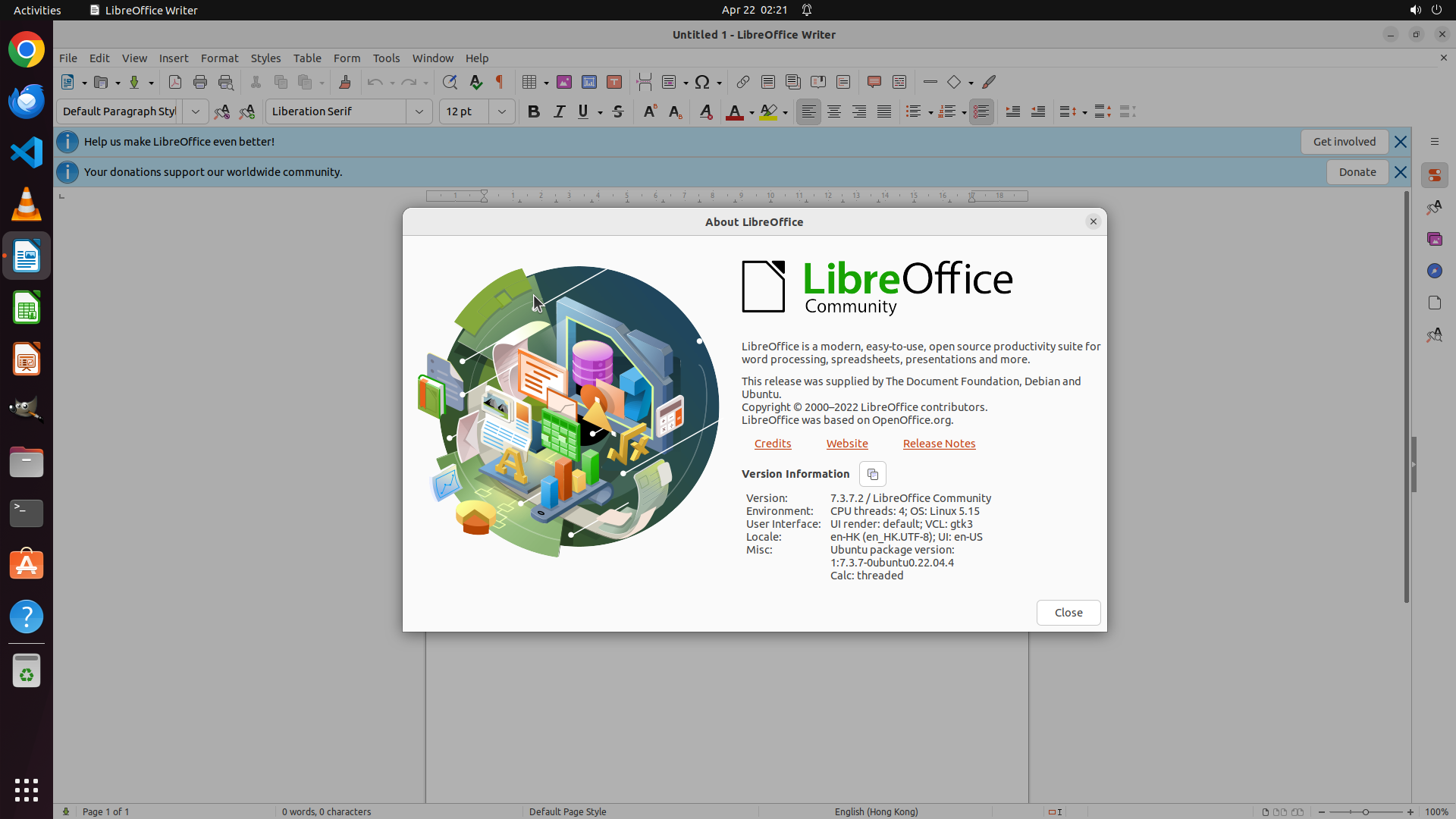Click the Close button in About dialog
1456x819 pixels.
click(1068, 613)
